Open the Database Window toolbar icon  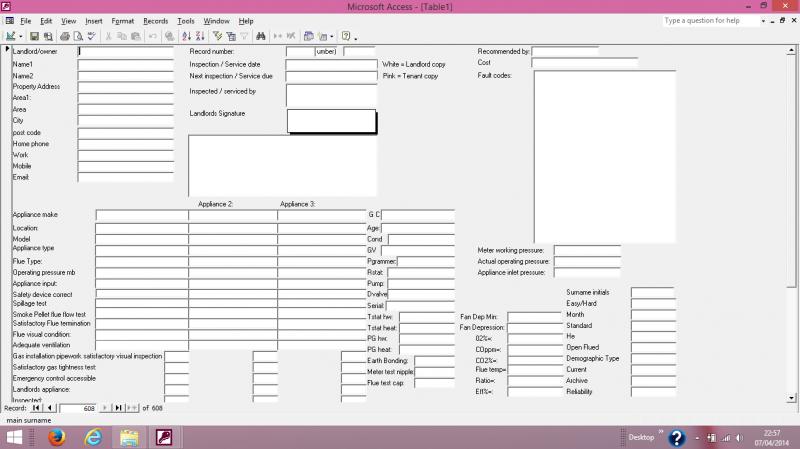[x=309, y=36]
